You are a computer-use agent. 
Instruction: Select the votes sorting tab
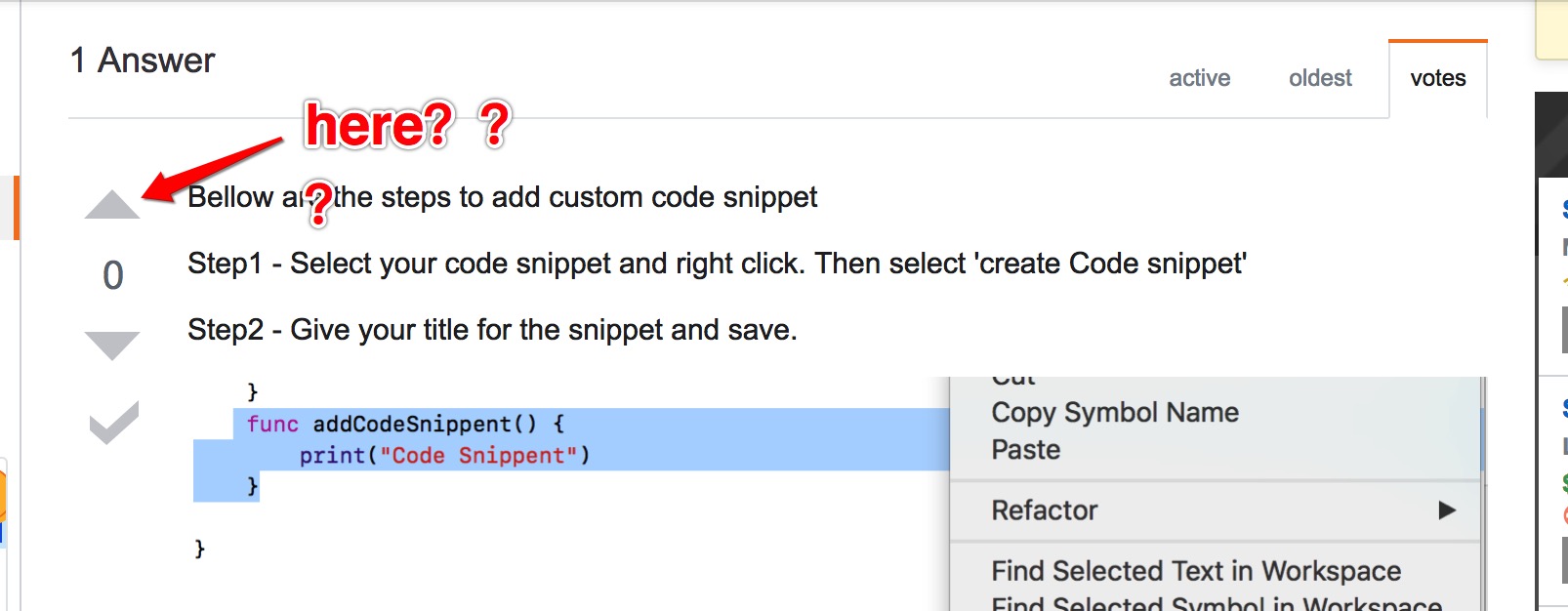click(x=1437, y=78)
